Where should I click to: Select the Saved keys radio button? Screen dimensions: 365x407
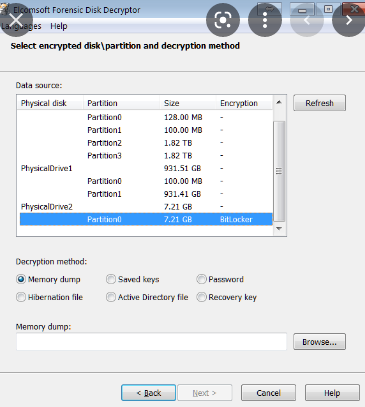click(x=133, y=279)
